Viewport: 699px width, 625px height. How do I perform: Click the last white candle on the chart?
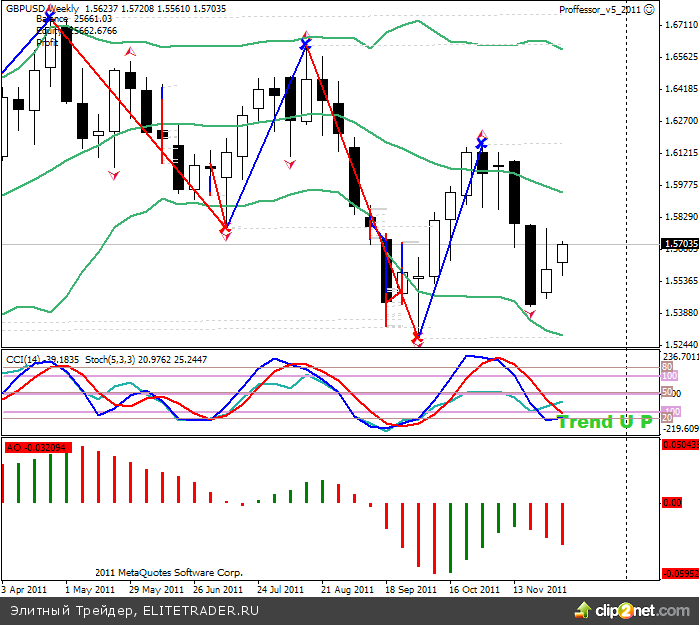click(562, 253)
